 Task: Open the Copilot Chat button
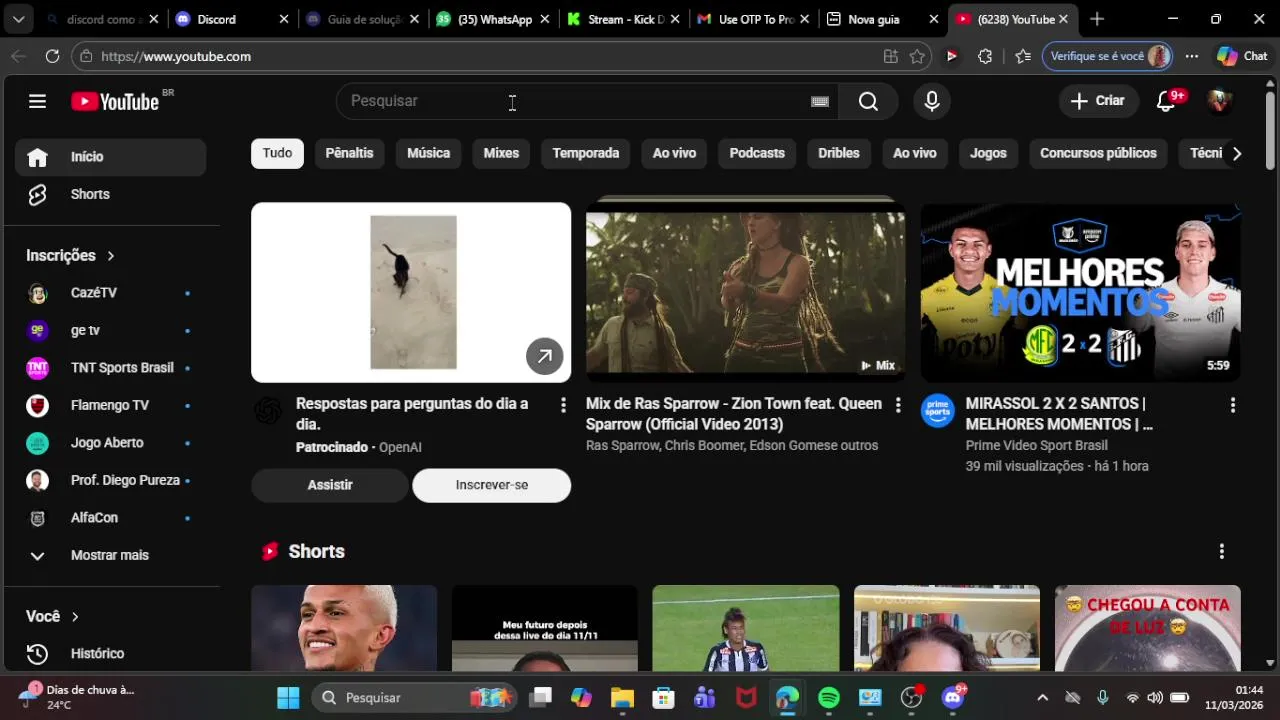(x=1242, y=56)
